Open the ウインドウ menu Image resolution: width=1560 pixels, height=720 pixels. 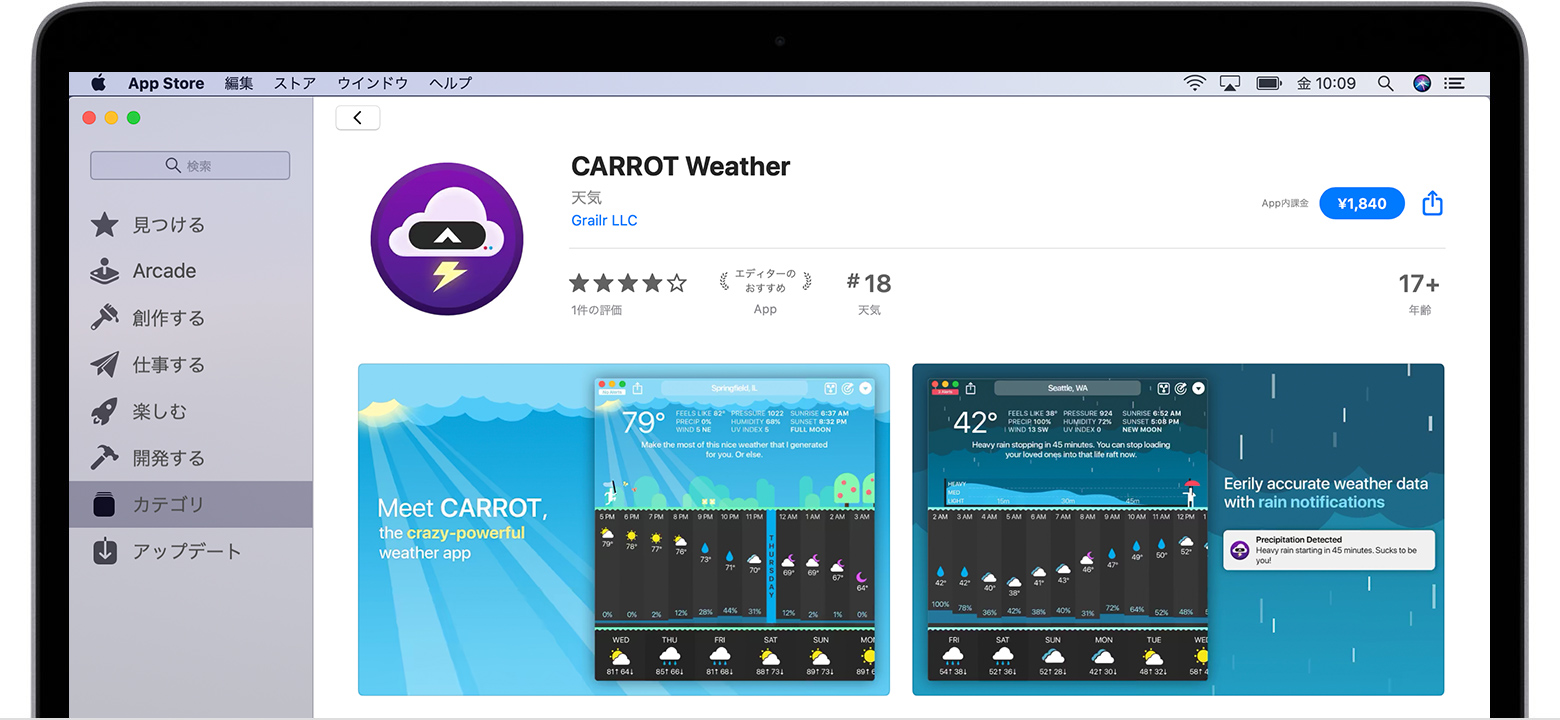click(x=373, y=83)
